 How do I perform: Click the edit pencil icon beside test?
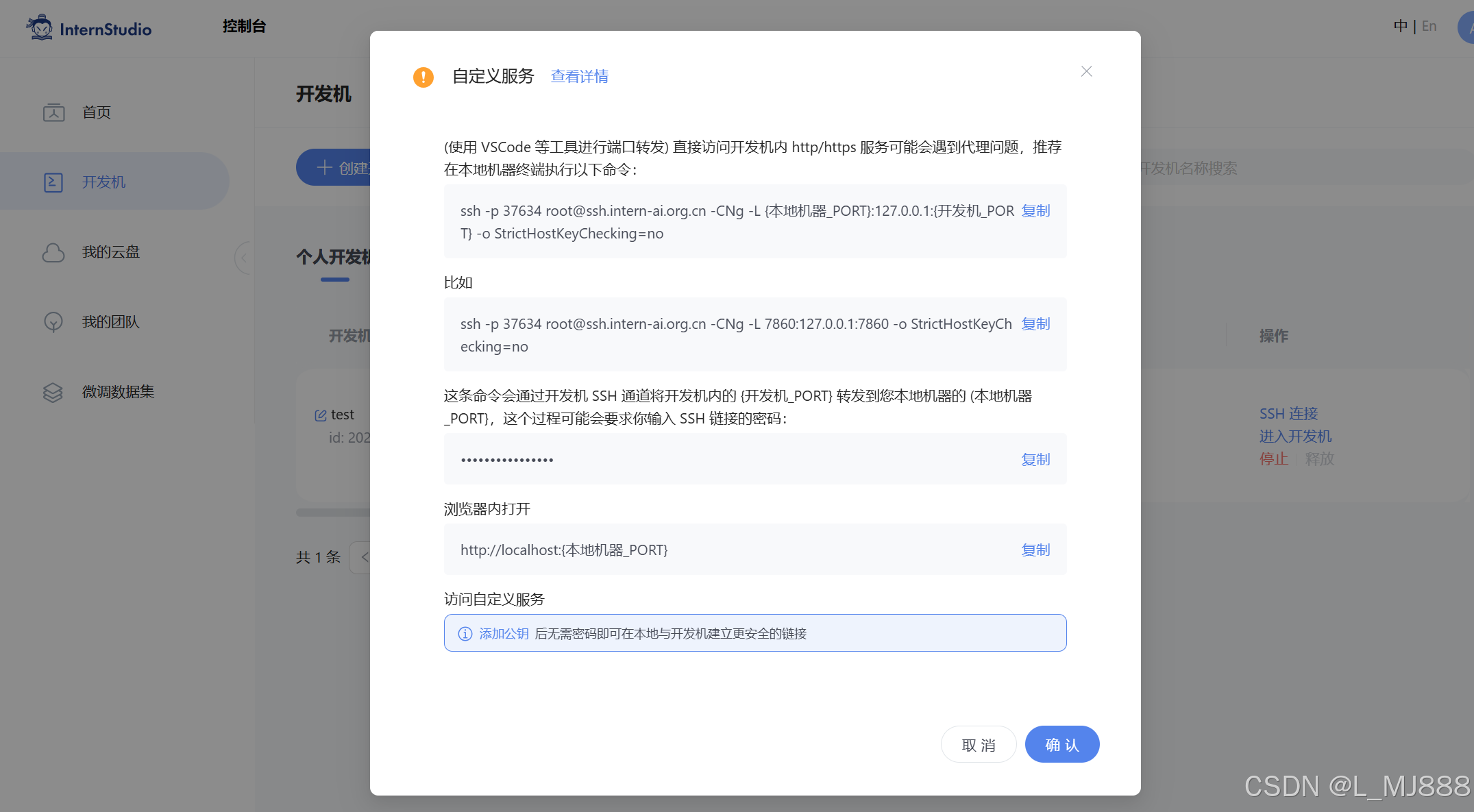[x=320, y=415]
